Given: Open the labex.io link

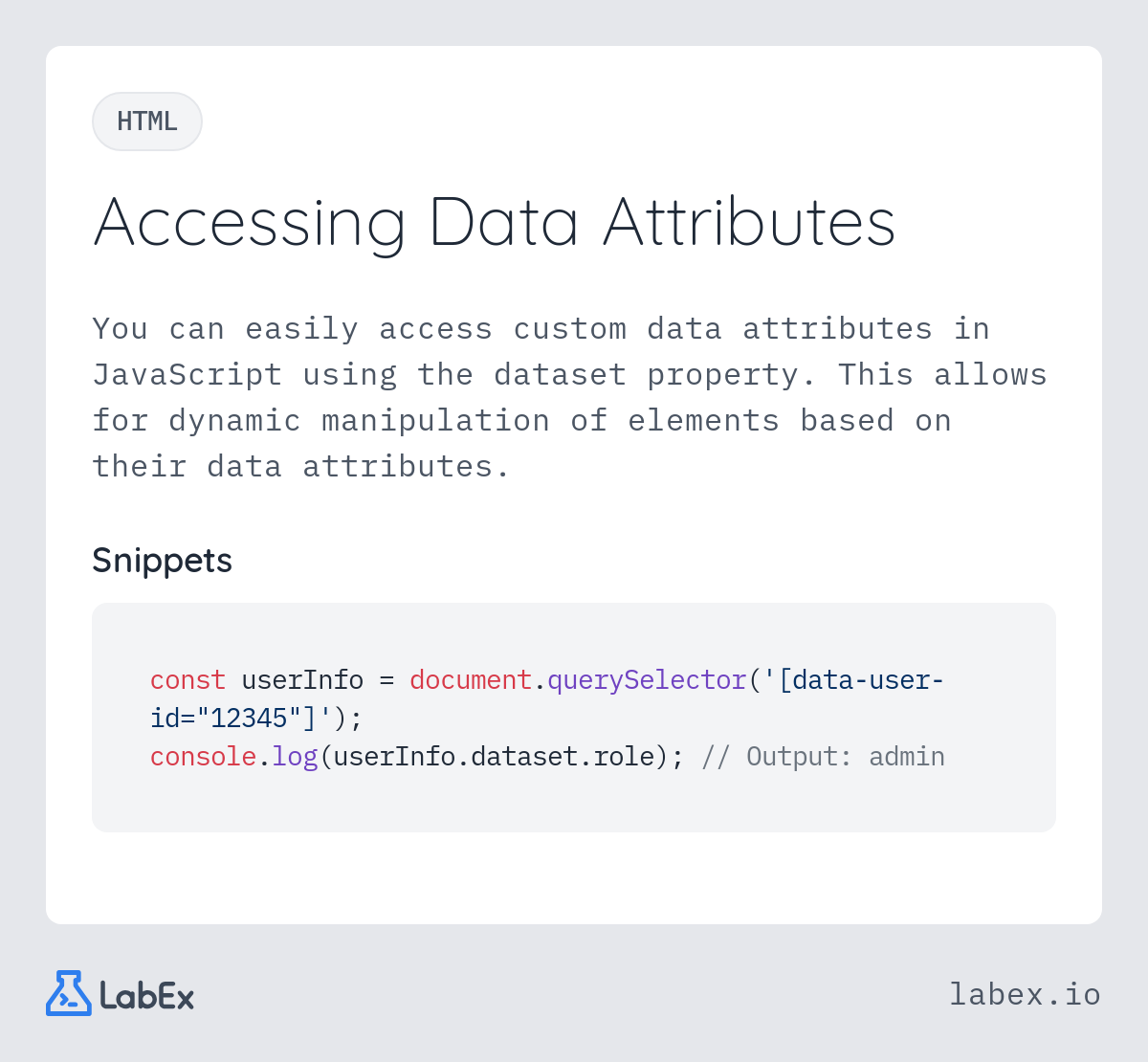Looking at the screenshot, I should (1025, 994).
